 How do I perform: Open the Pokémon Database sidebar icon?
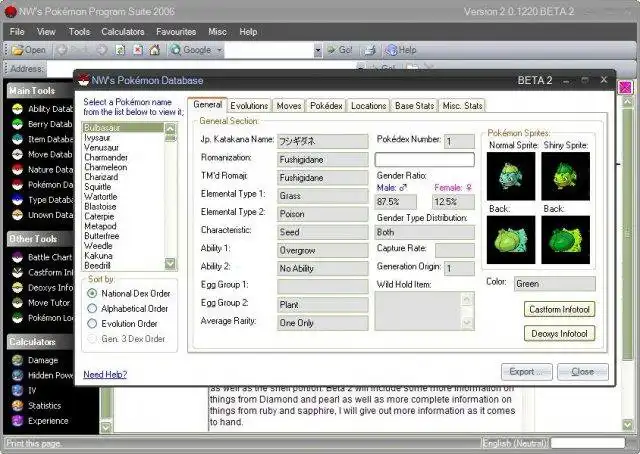17,185
